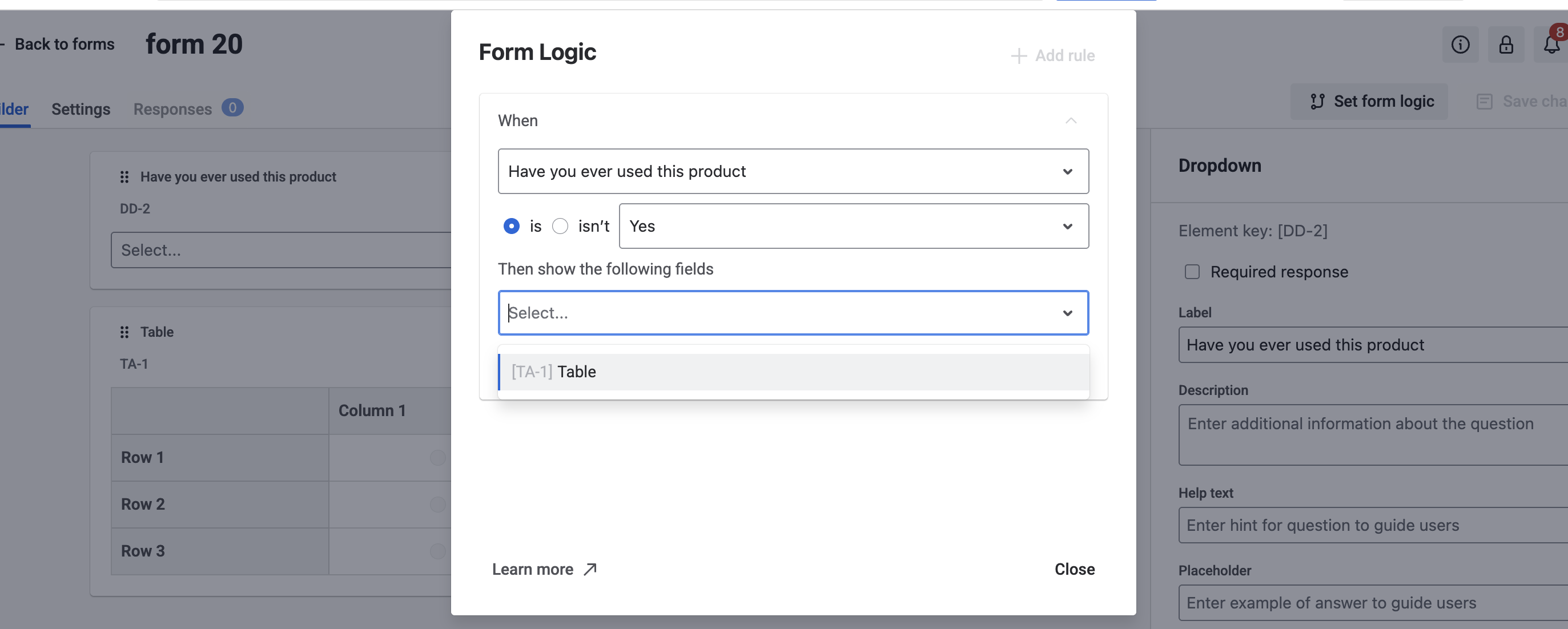Switch to Builder tab
The height and width of the screenshot is (629, 1568).
click(14, 110)
